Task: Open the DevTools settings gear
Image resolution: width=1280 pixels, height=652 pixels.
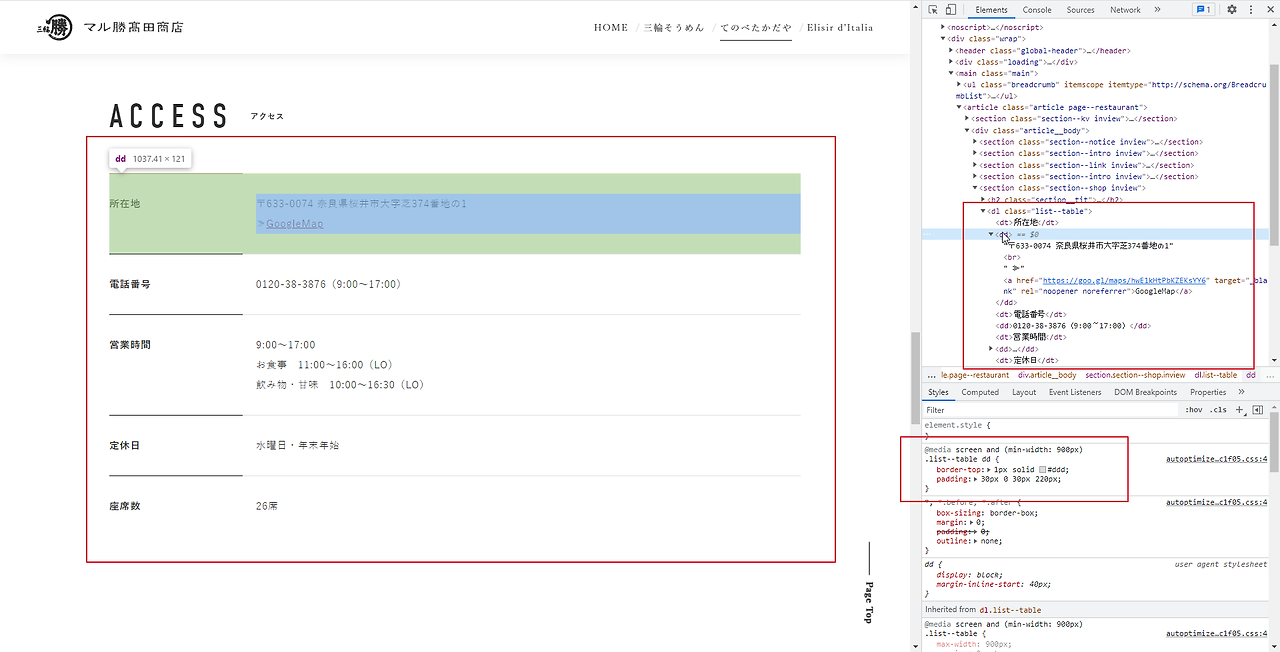Action: point(1232,10)
